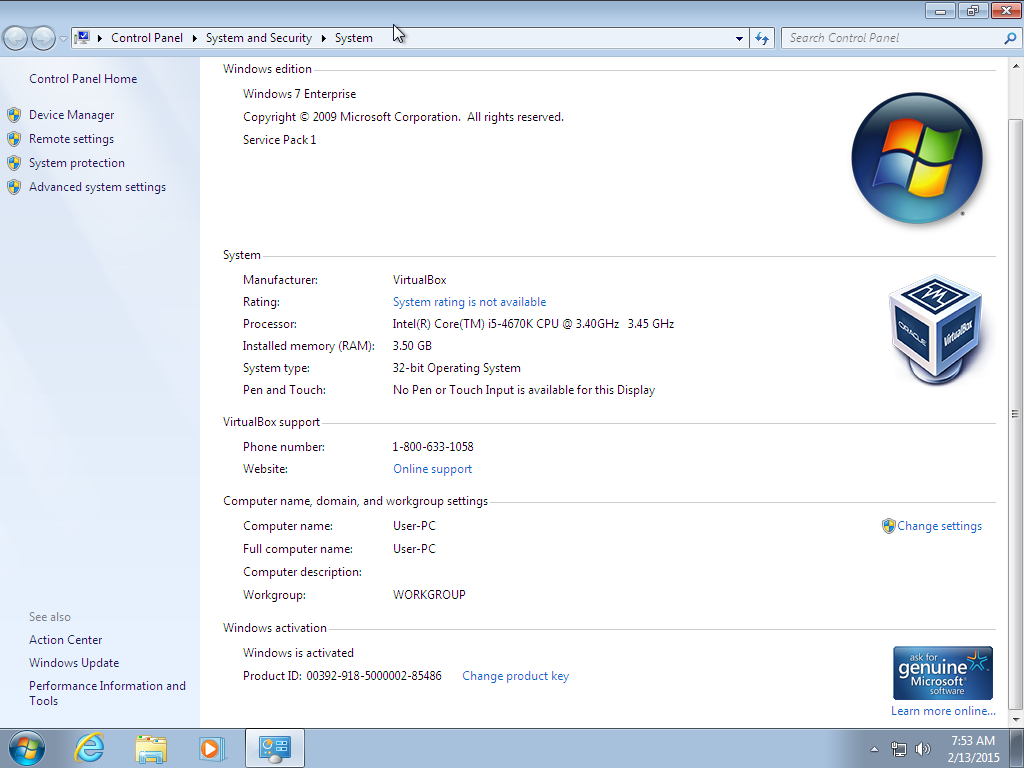Screen dimensions: 1024x768
Task: Click the vertical scrollbar thumb
Action: pos(1016,413)
